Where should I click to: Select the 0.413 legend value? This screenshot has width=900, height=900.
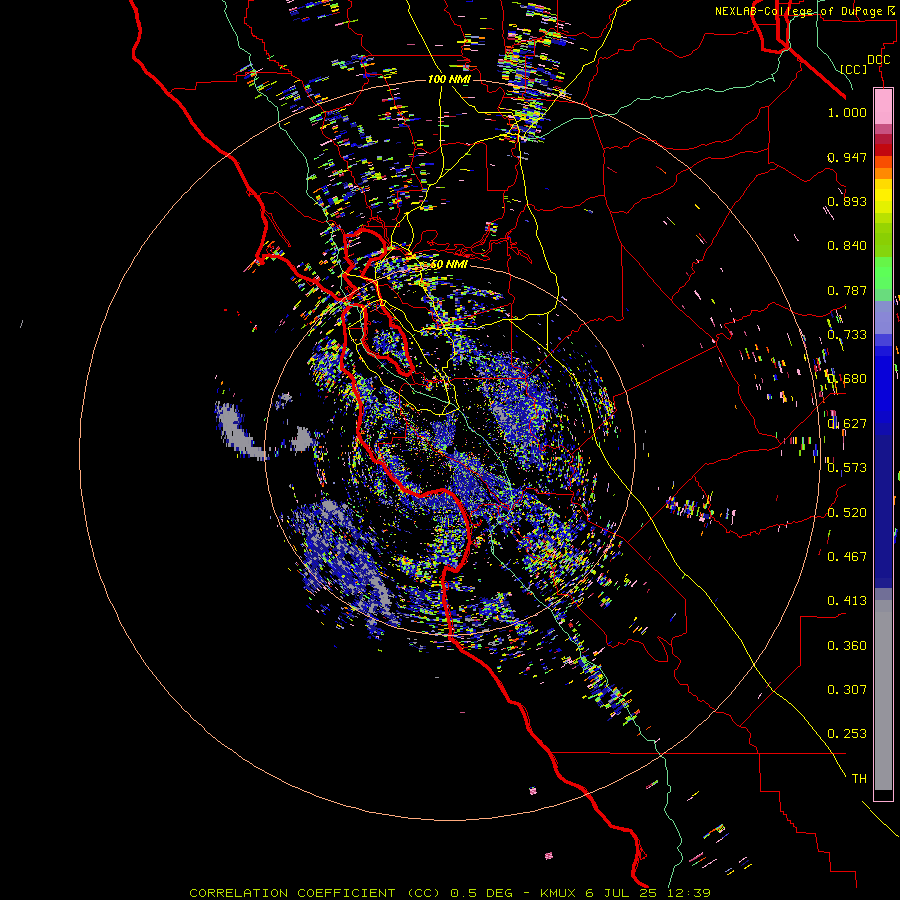click(847, 601)
